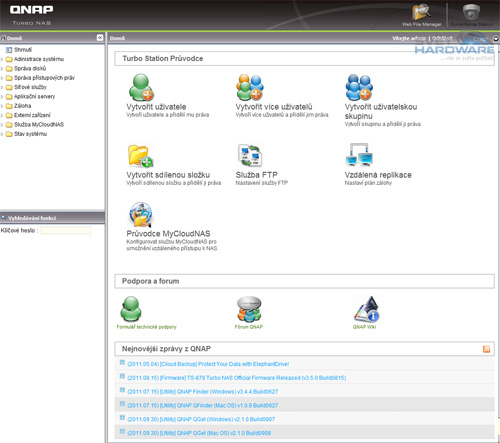Click the QNAP Wiki icon
Image resolution: width=500 pixels, height=443 pixels.
[366, 309]
